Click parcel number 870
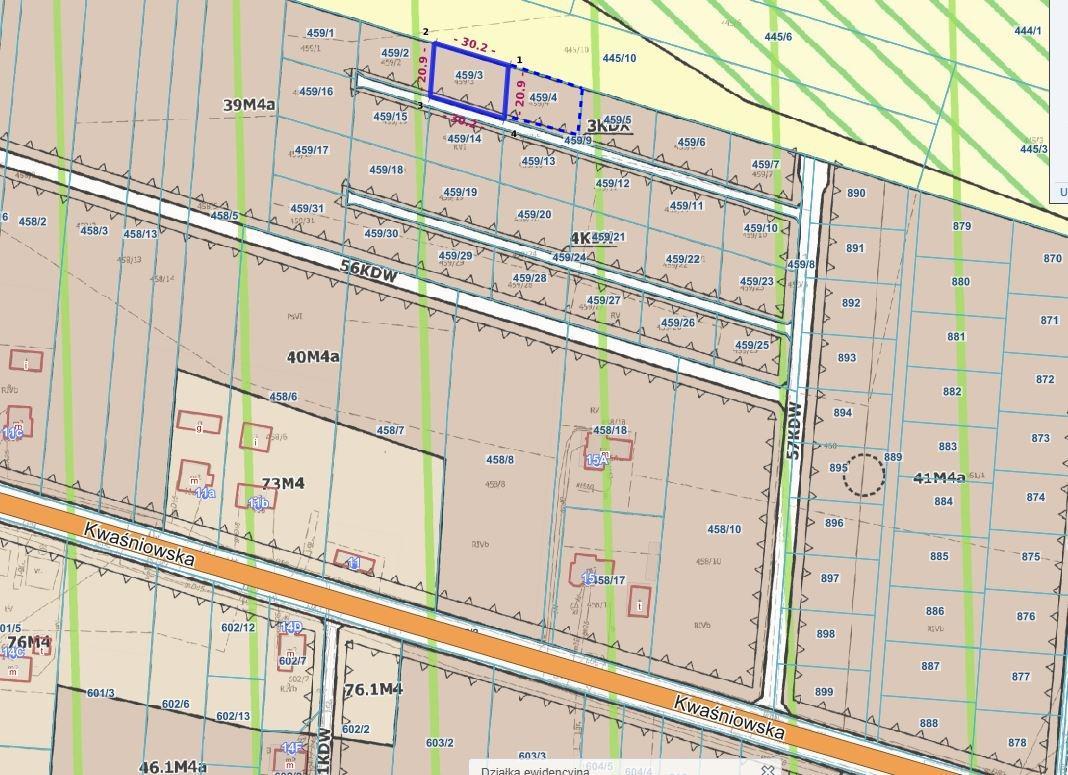The image size is (1068, 775). [x=1052, y=258]
